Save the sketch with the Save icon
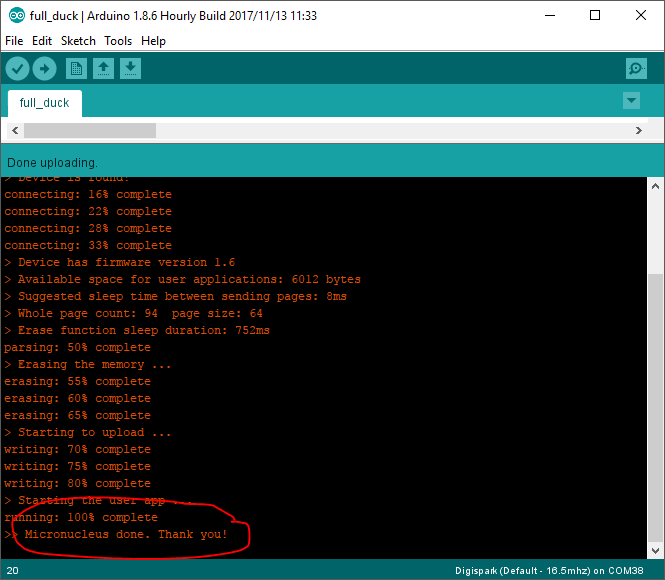The width and height of the screenshot is (665, 580). [x=131, y=69]
